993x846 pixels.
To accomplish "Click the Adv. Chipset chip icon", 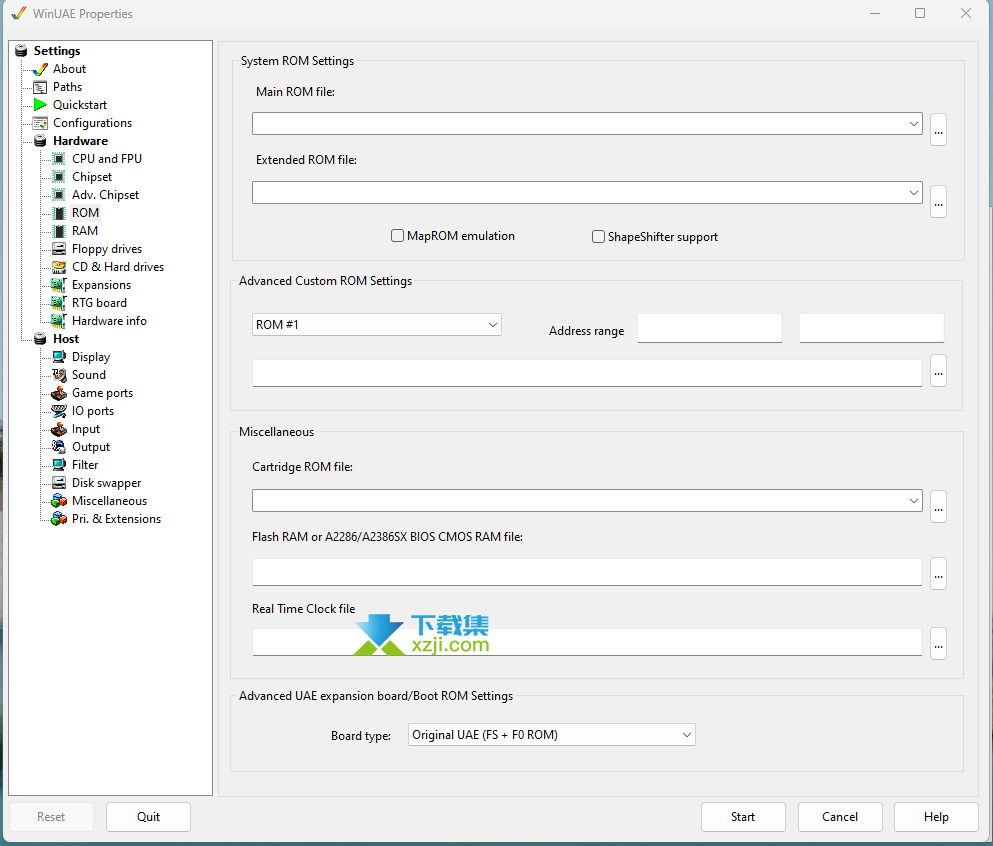I will coord(59,195).
